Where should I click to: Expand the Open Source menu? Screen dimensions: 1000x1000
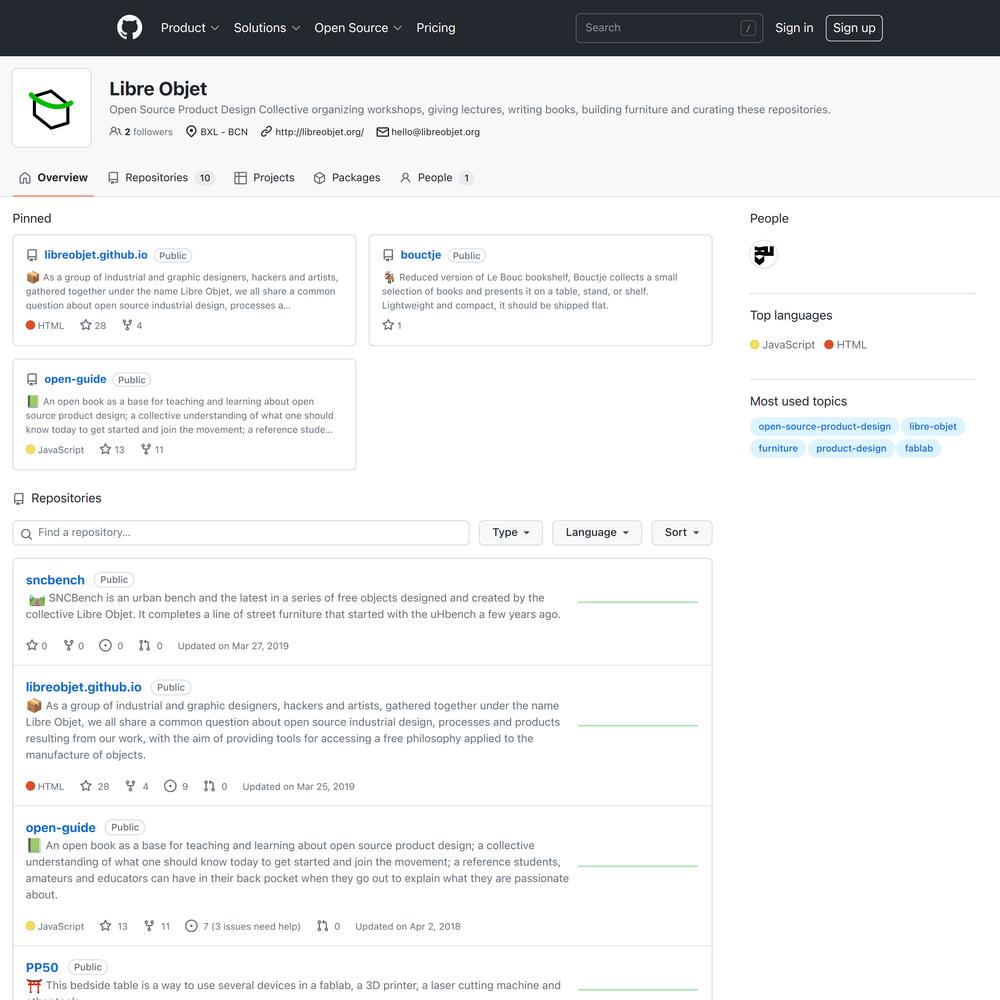click(x=358, y=28)
